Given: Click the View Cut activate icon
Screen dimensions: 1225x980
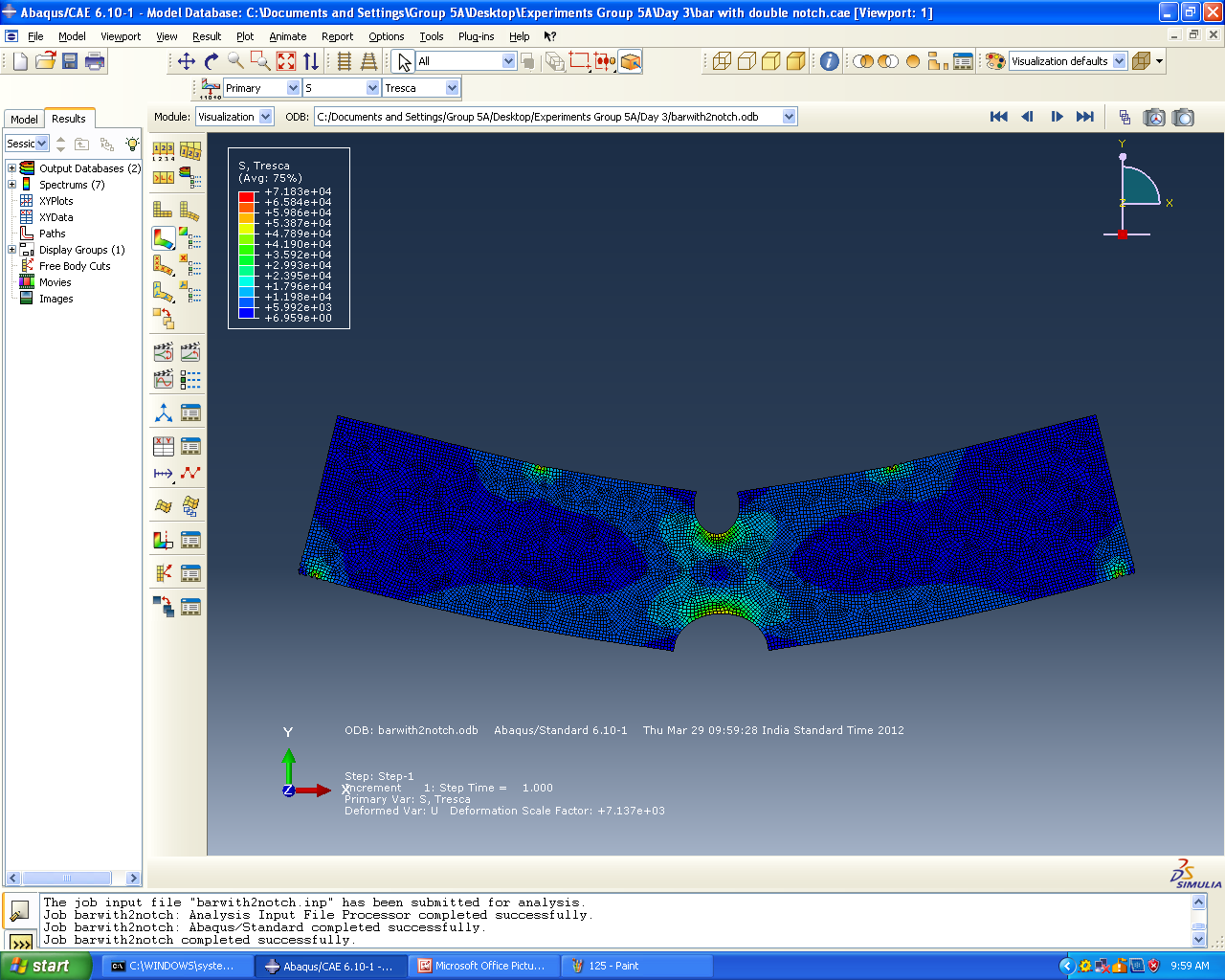Looking at the screenshot, I should pyautogui.click(x=164, y=540).
